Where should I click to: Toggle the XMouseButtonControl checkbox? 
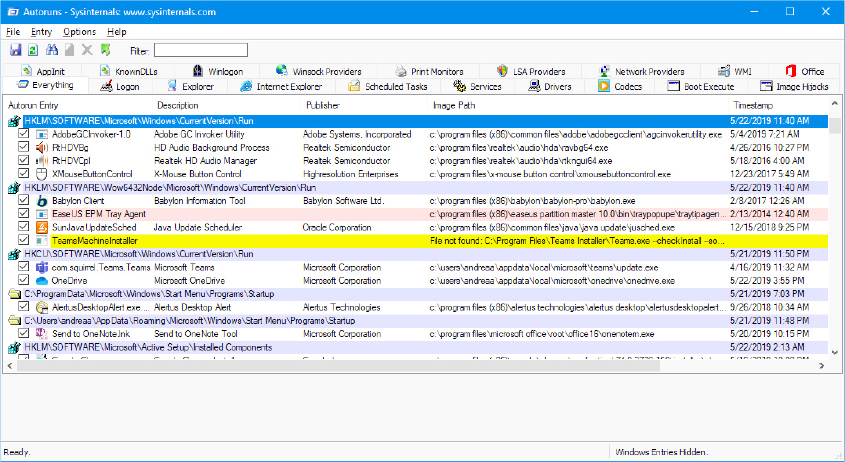click(24, 173)
